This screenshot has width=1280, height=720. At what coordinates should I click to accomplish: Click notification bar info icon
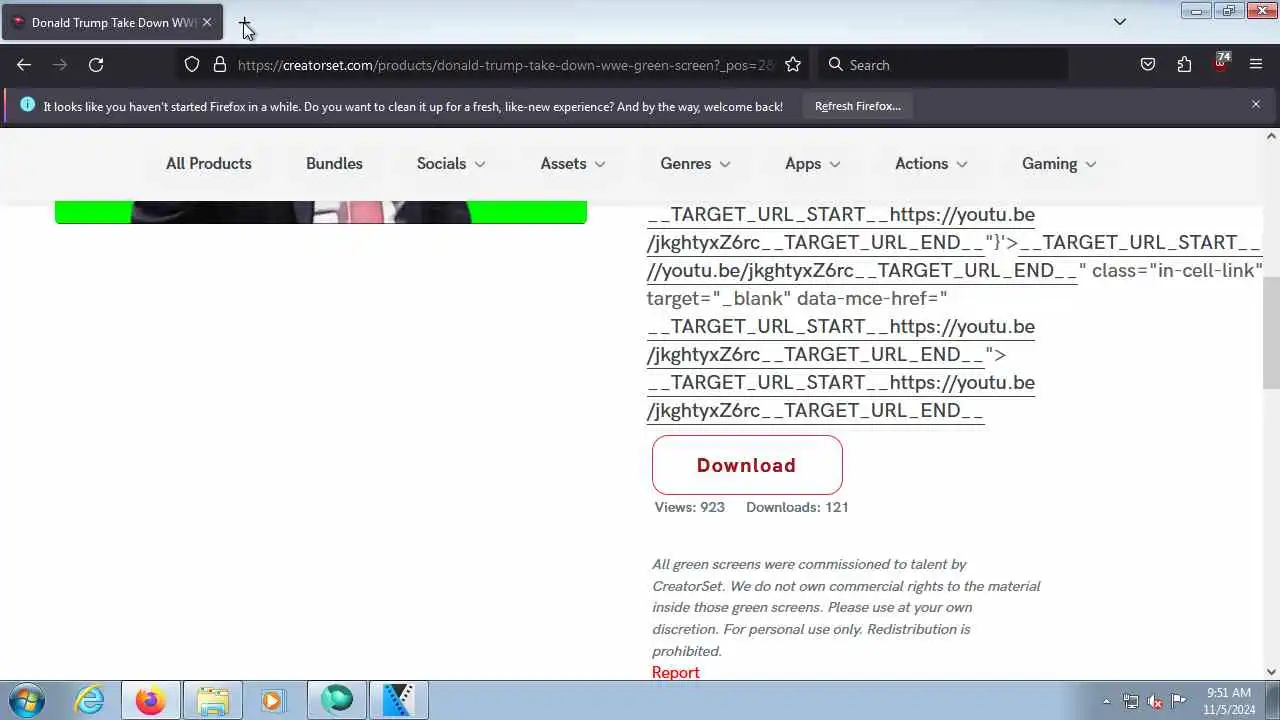tap(27, 105)
